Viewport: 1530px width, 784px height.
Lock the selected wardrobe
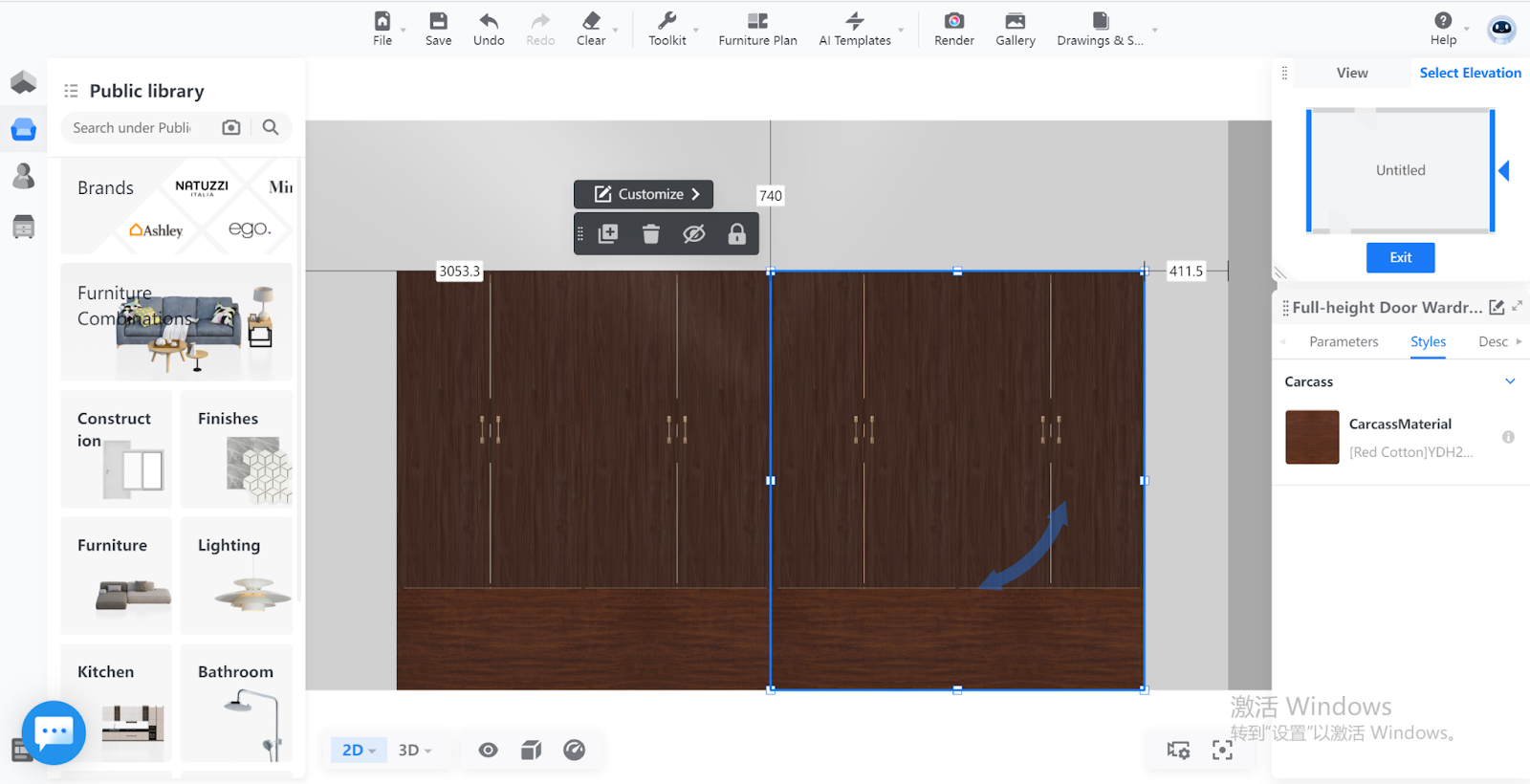click(736, 234)
